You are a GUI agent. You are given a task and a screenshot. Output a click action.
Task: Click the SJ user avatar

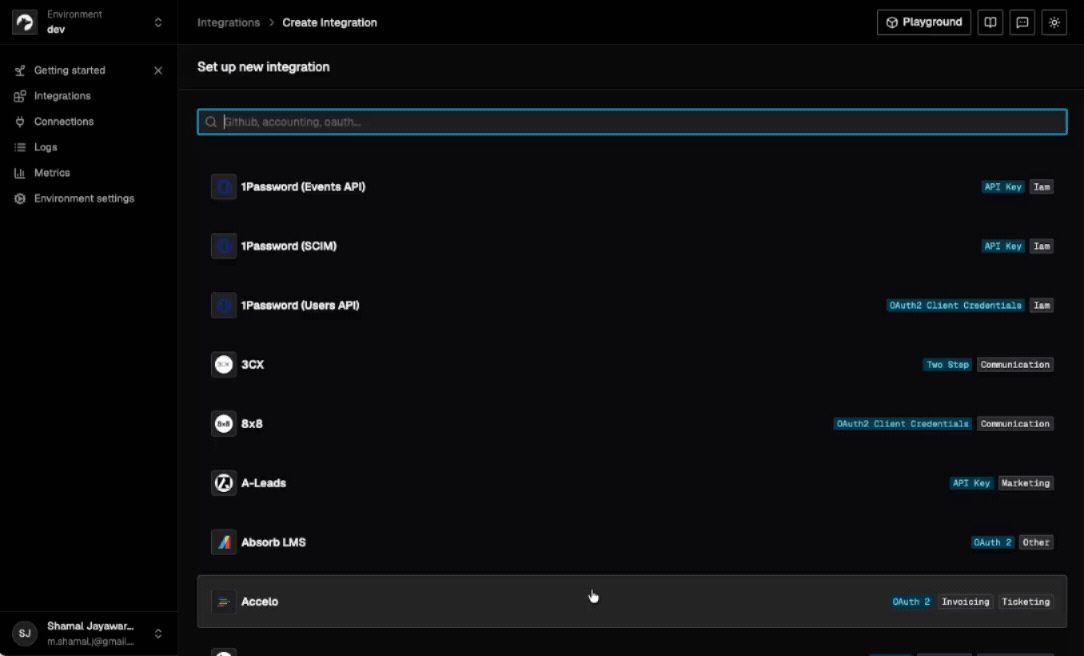pyautogui.click(x=25, y=633)
